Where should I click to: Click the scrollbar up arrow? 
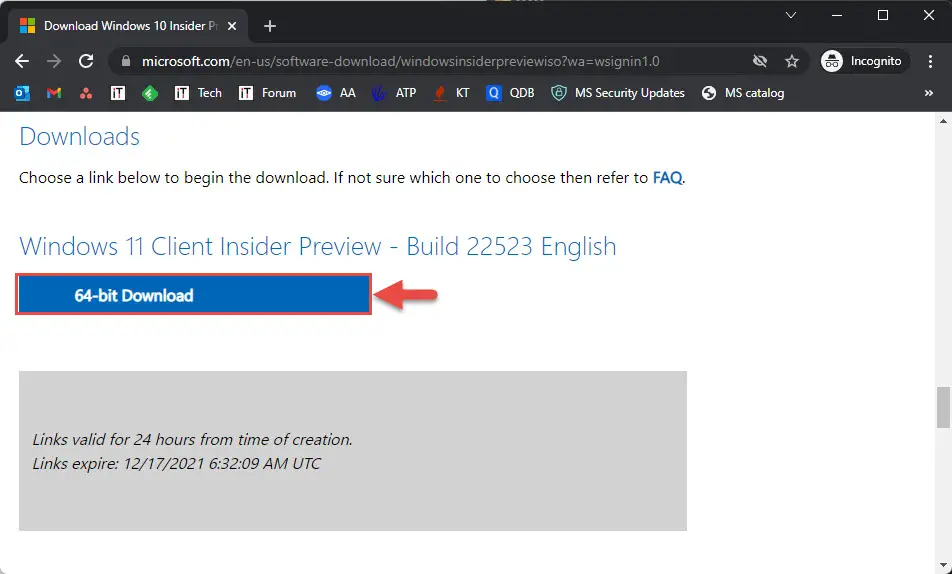(943, 121)
